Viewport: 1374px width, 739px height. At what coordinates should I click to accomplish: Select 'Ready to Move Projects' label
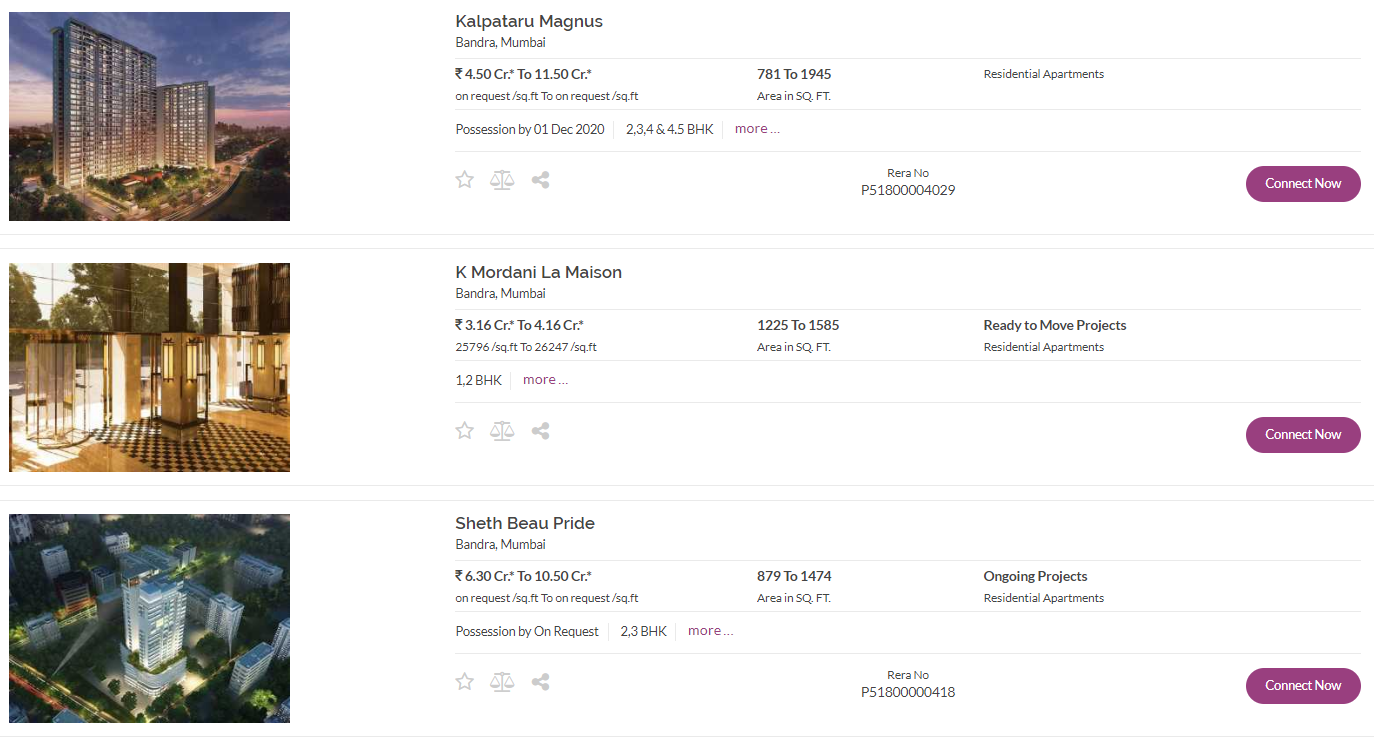click(x=1055, y=325)
